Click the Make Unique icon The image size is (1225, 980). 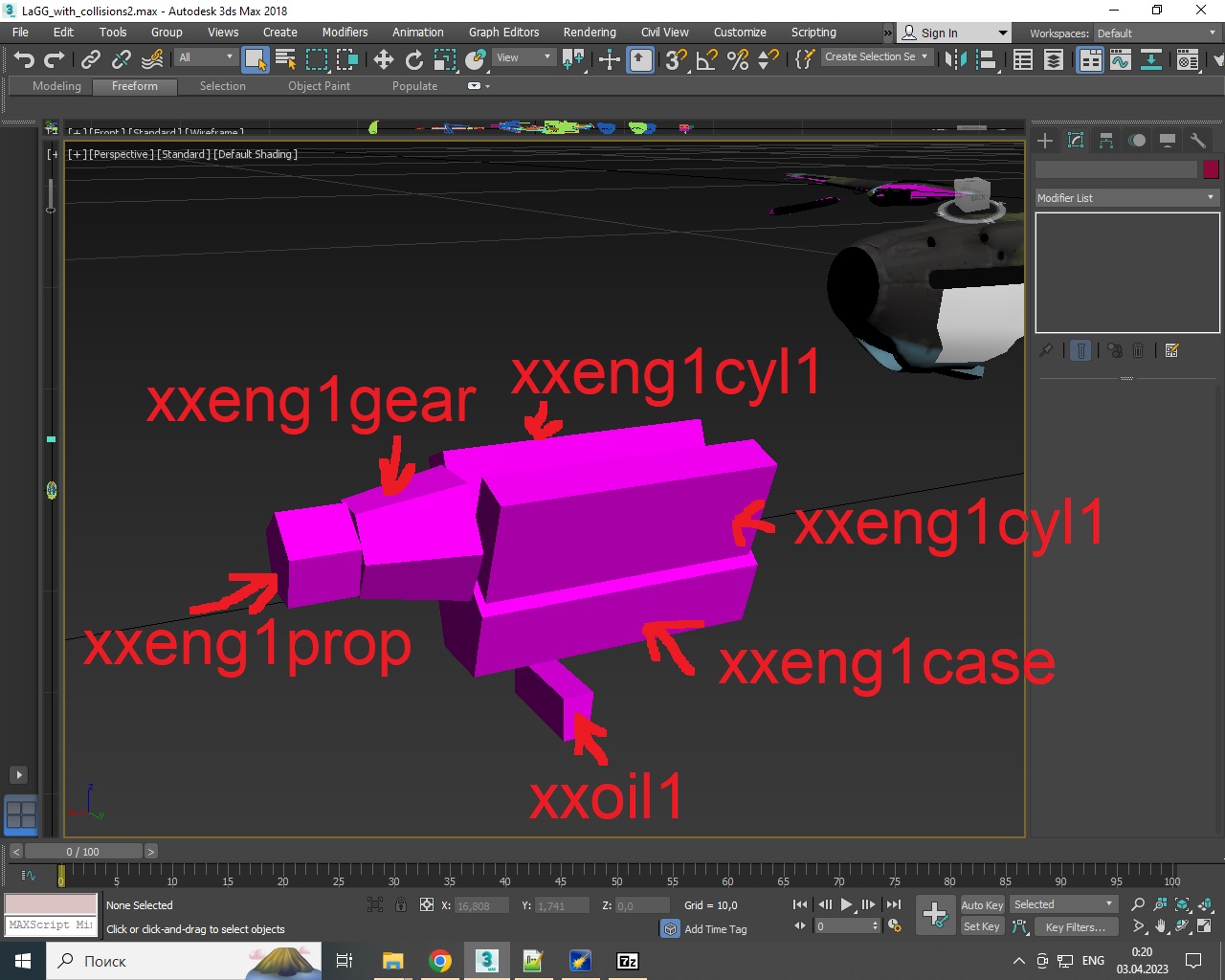1115,350
